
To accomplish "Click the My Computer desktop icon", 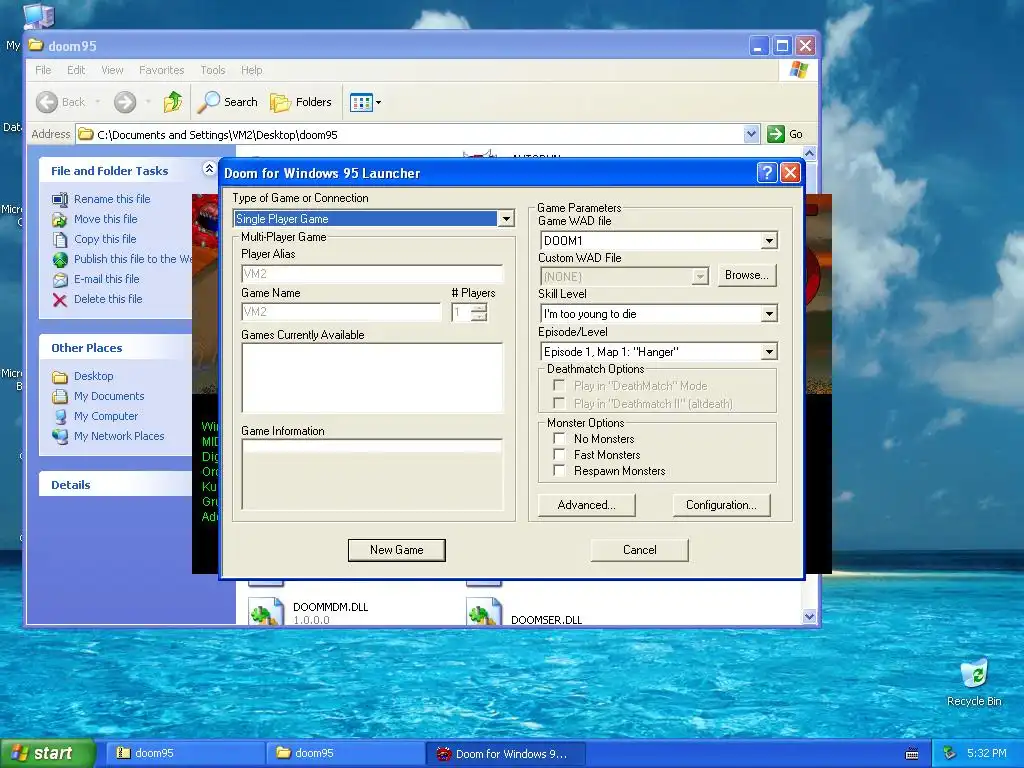I will 38,14.
